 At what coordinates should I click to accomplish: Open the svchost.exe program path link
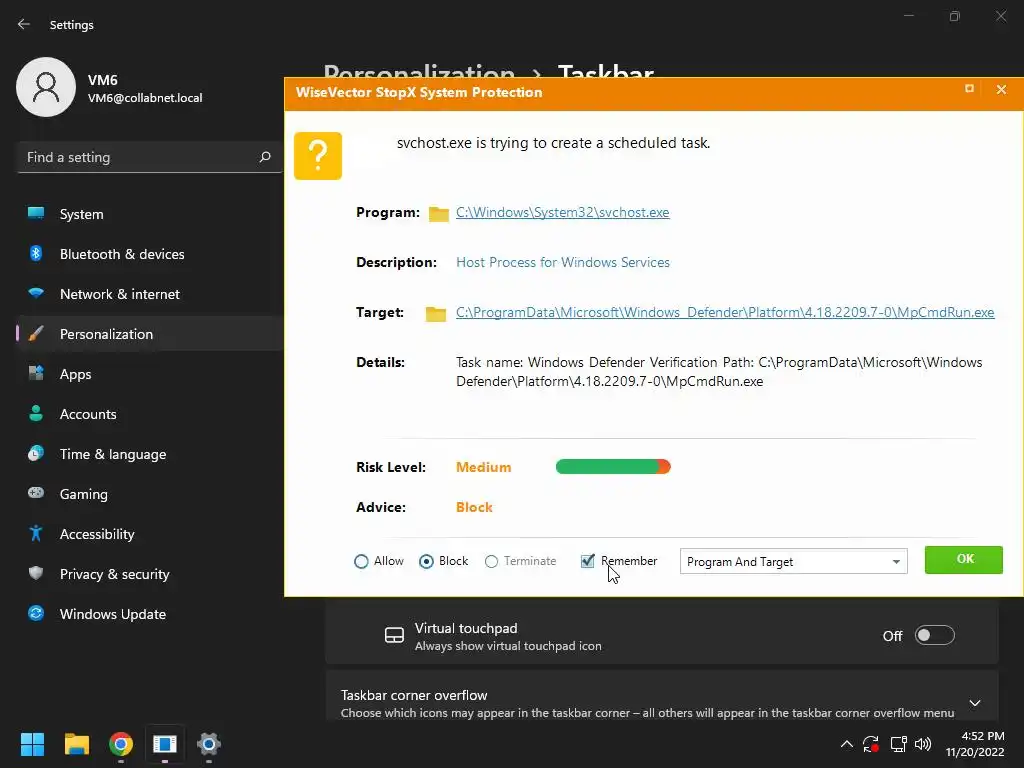pyautogui.click(x=562, y=212)
